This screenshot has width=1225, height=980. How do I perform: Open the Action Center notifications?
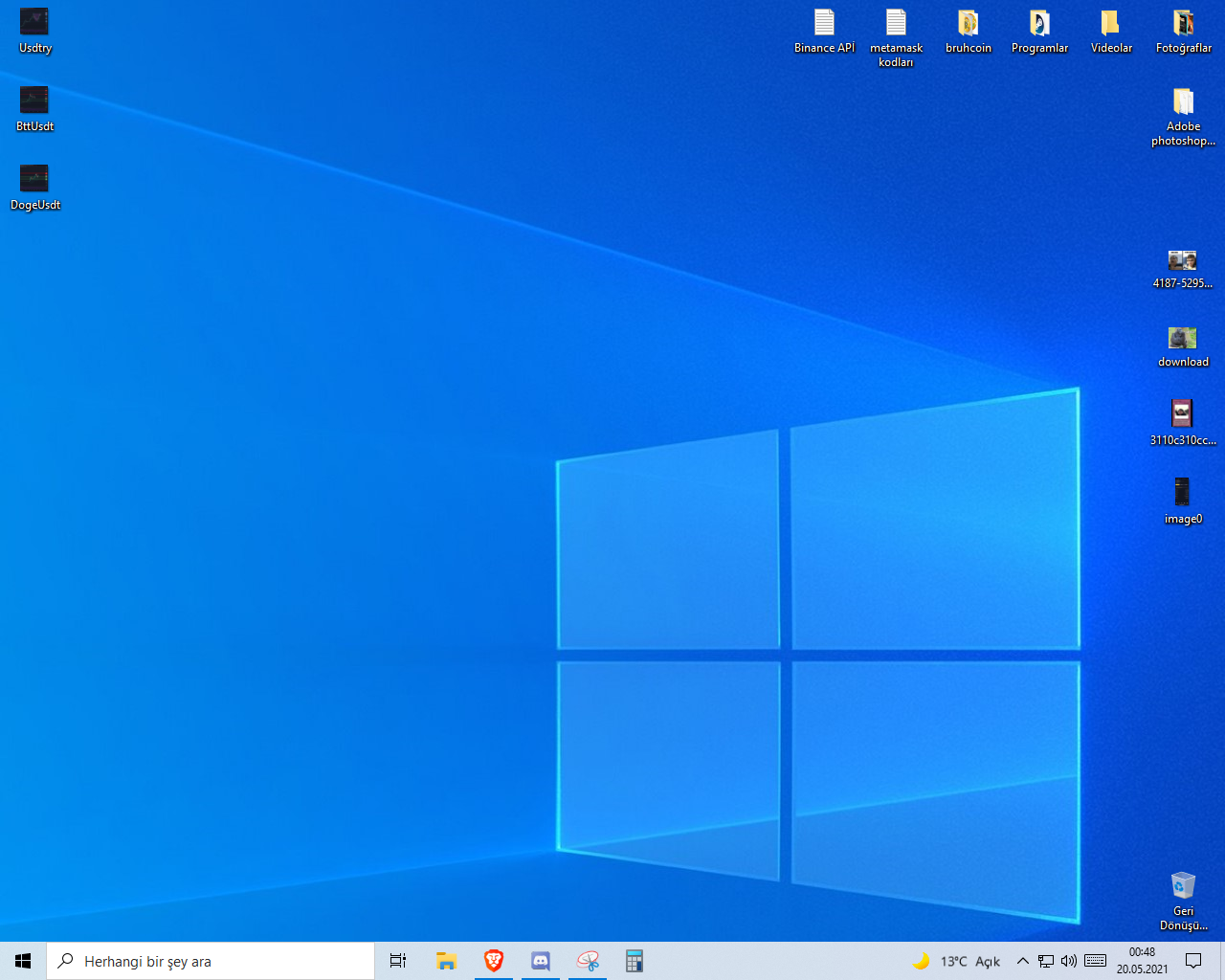click(x=1193, y=961)
